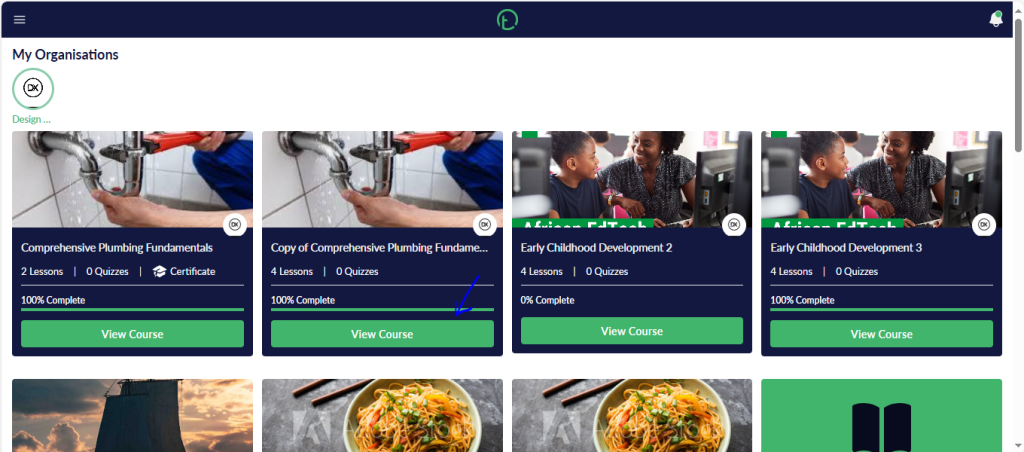View Course for Copy of Comprehensive Plumbing
This screenshot has height=452, width=1024.
pyautogui.click(x=382, y=334)
